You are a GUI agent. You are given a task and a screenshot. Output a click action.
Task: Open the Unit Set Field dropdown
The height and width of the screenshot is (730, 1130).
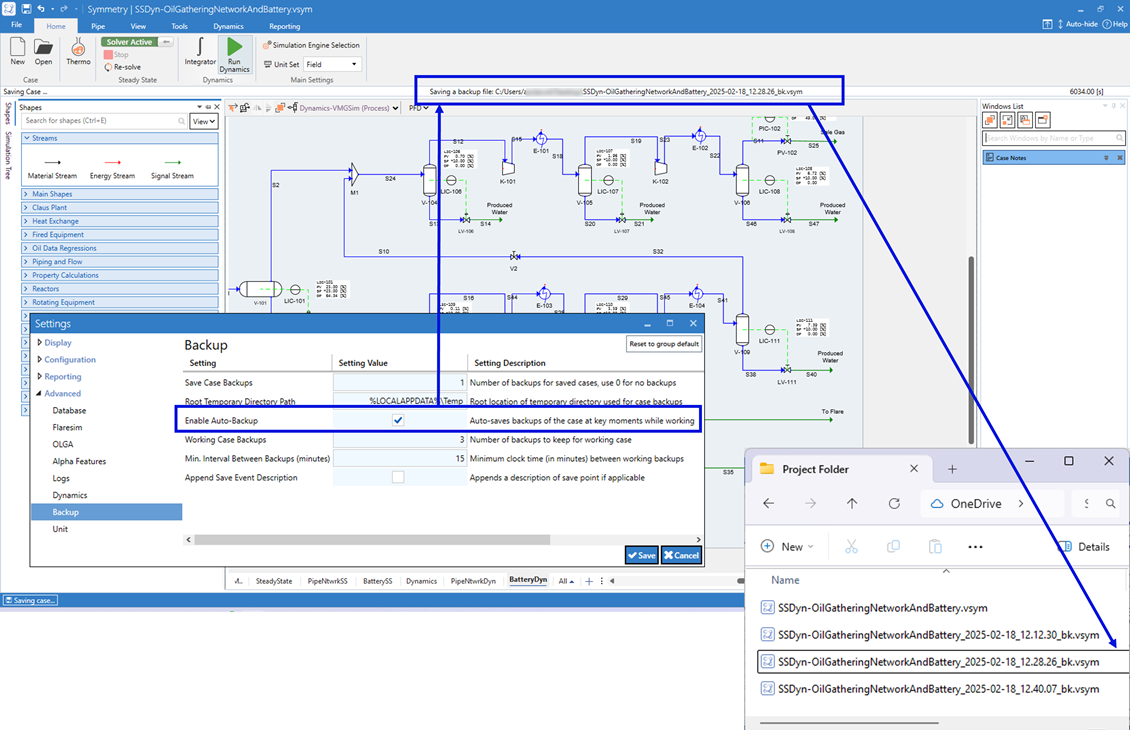point(331,64)
